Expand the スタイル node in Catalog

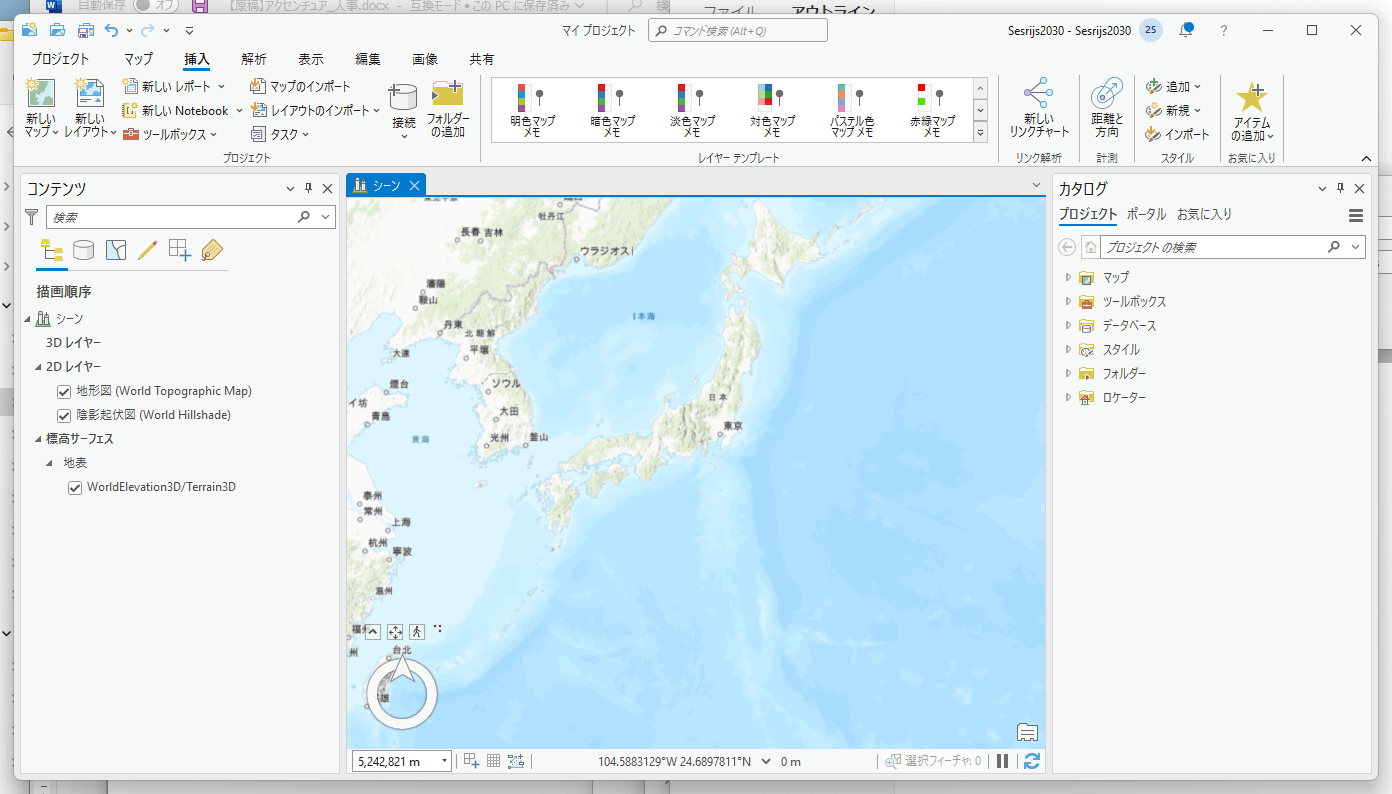[x=1068, y=349]
